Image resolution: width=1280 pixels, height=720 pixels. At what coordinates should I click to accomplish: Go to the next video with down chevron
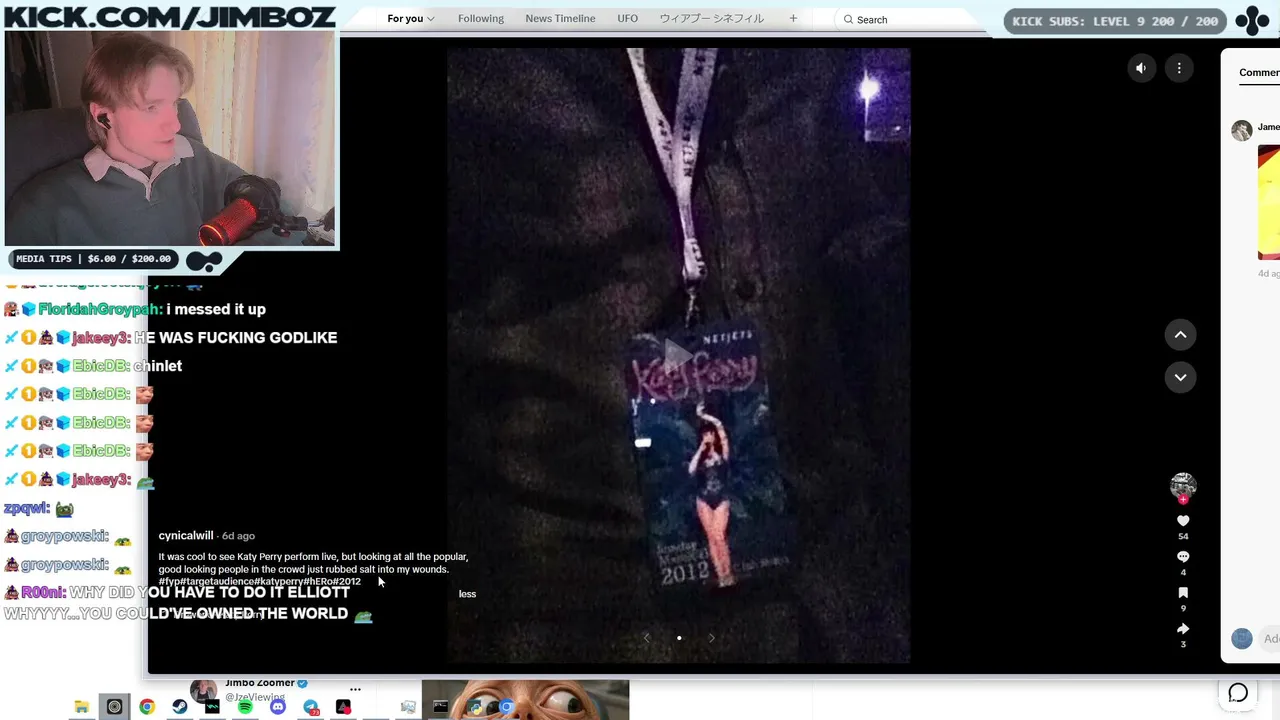coord(1180,377)
